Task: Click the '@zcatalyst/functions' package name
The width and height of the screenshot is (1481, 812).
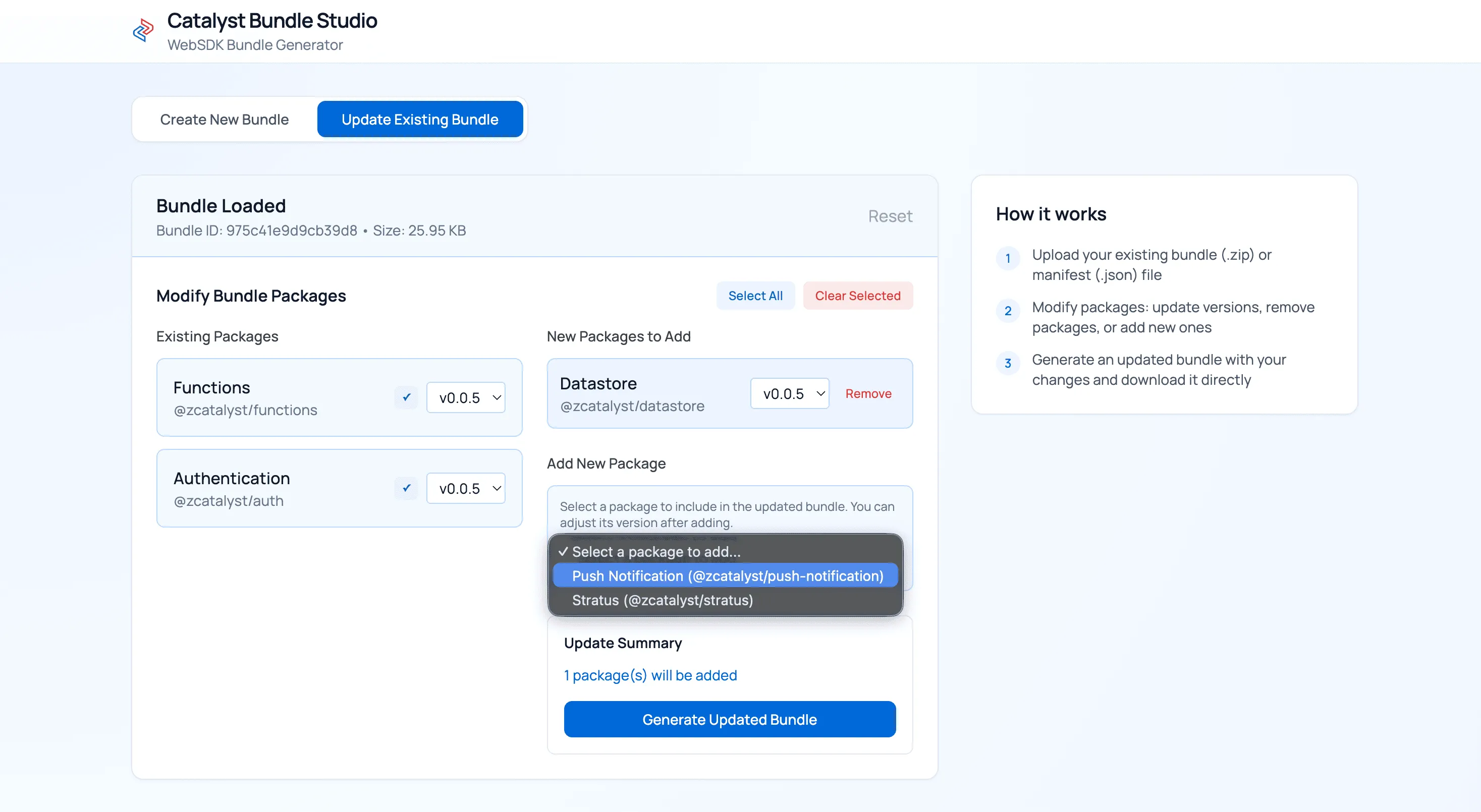Action: (246, 410)
